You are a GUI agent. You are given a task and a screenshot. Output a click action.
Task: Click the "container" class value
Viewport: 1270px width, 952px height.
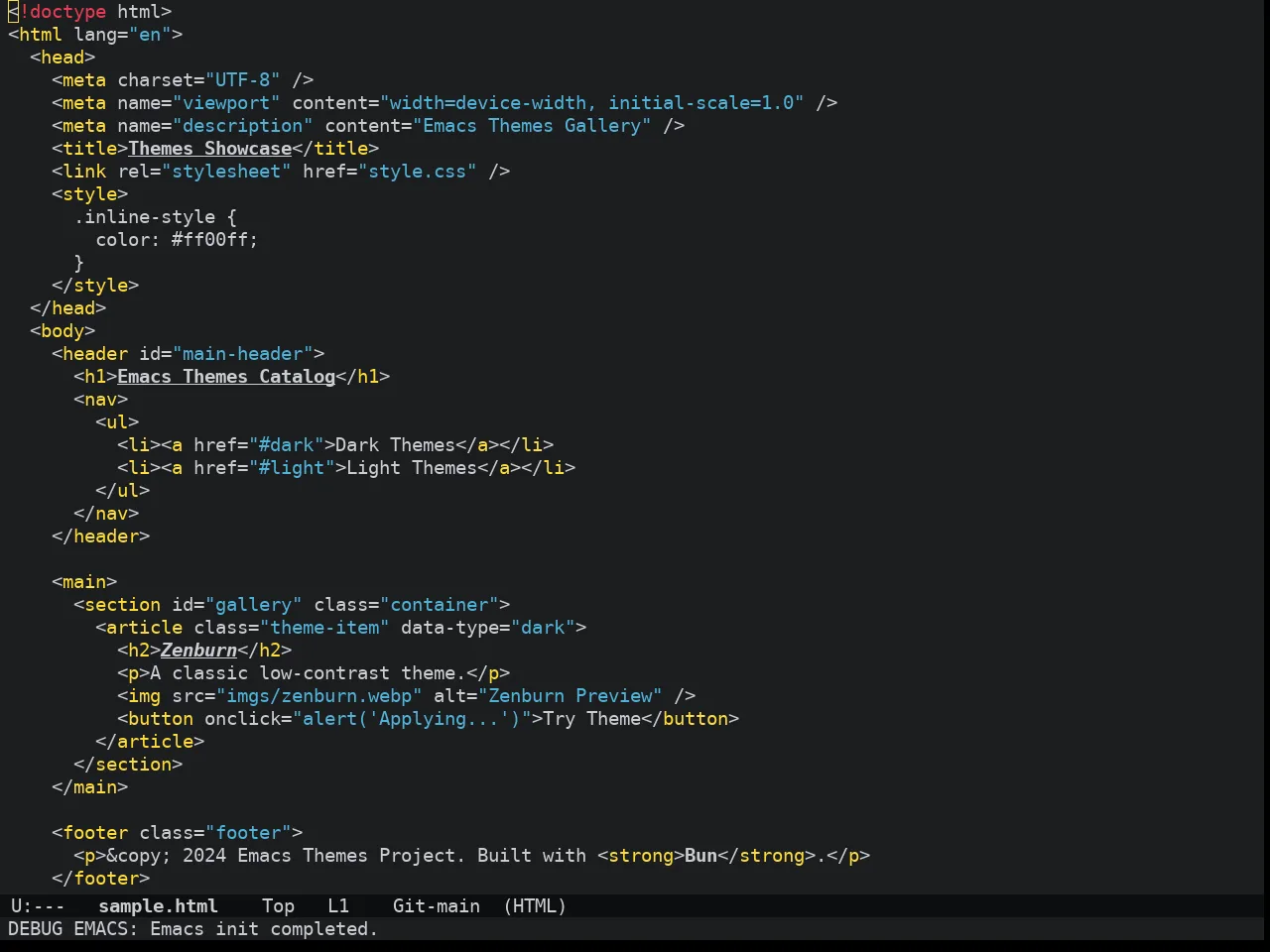[x=440, y=605]
